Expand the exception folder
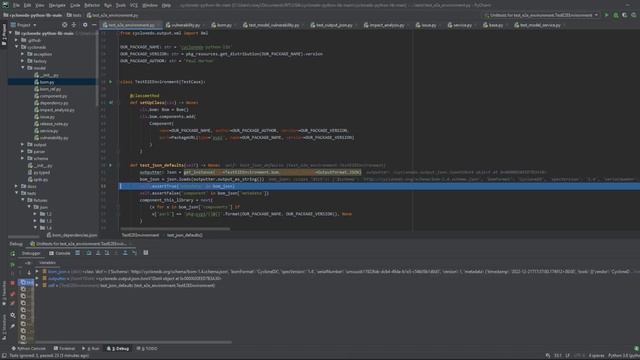The image size is (640, 360). (x=23, y=54)
